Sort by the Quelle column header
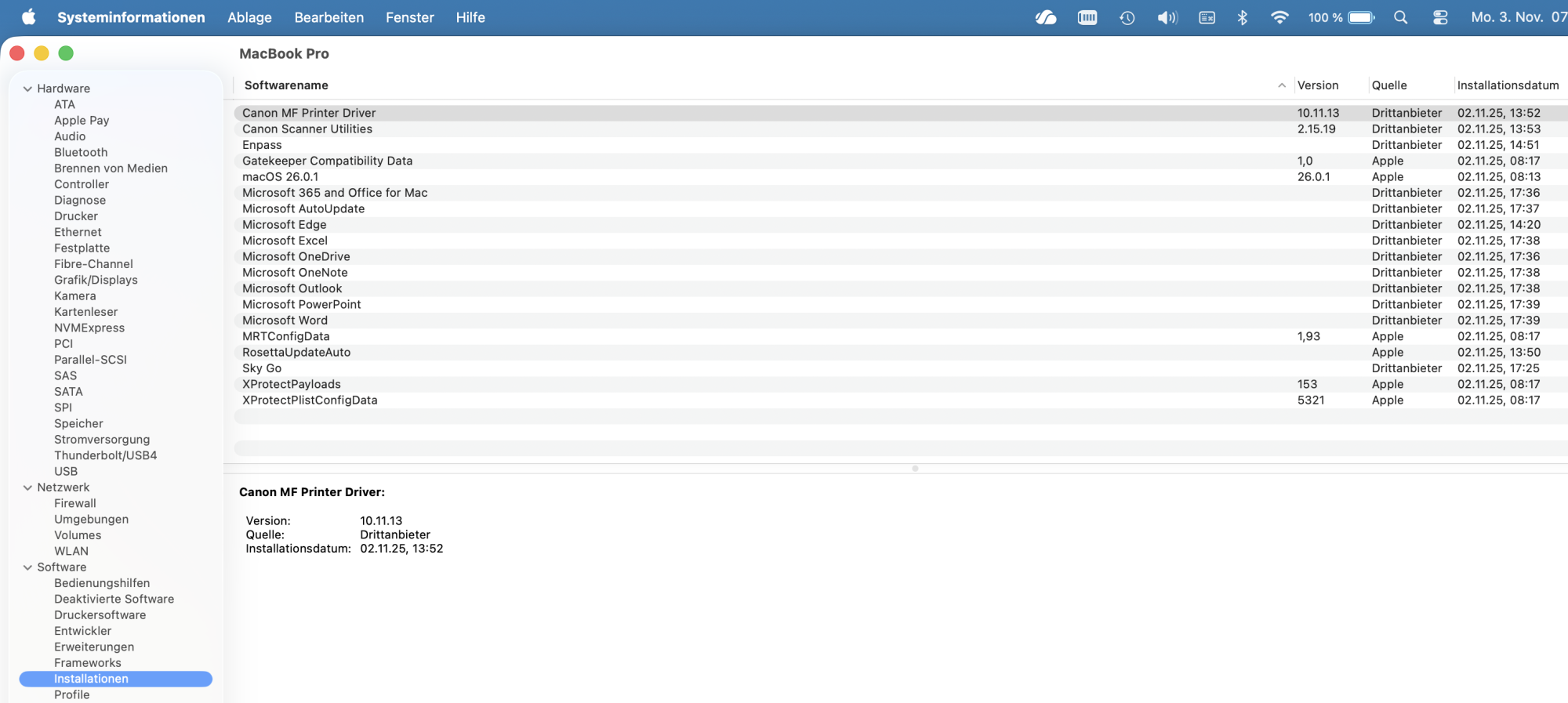The width and height of the screenshot is (1568, 703). (1389, 85)
